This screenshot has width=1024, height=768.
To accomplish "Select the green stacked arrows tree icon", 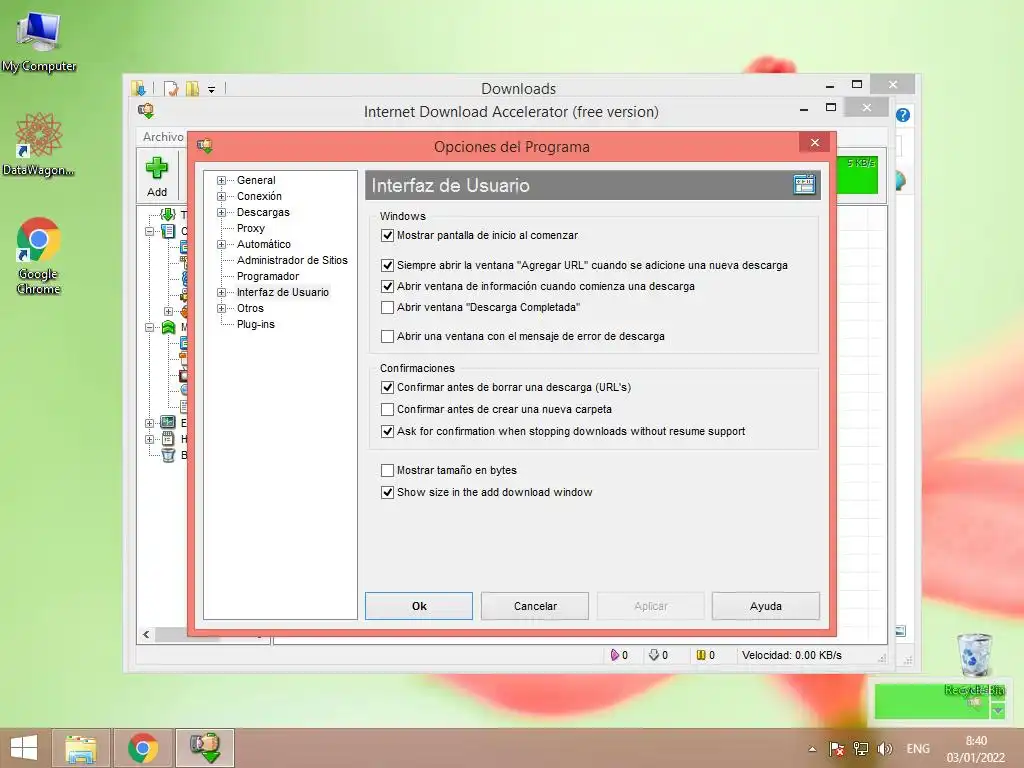I will pos(168,327).
